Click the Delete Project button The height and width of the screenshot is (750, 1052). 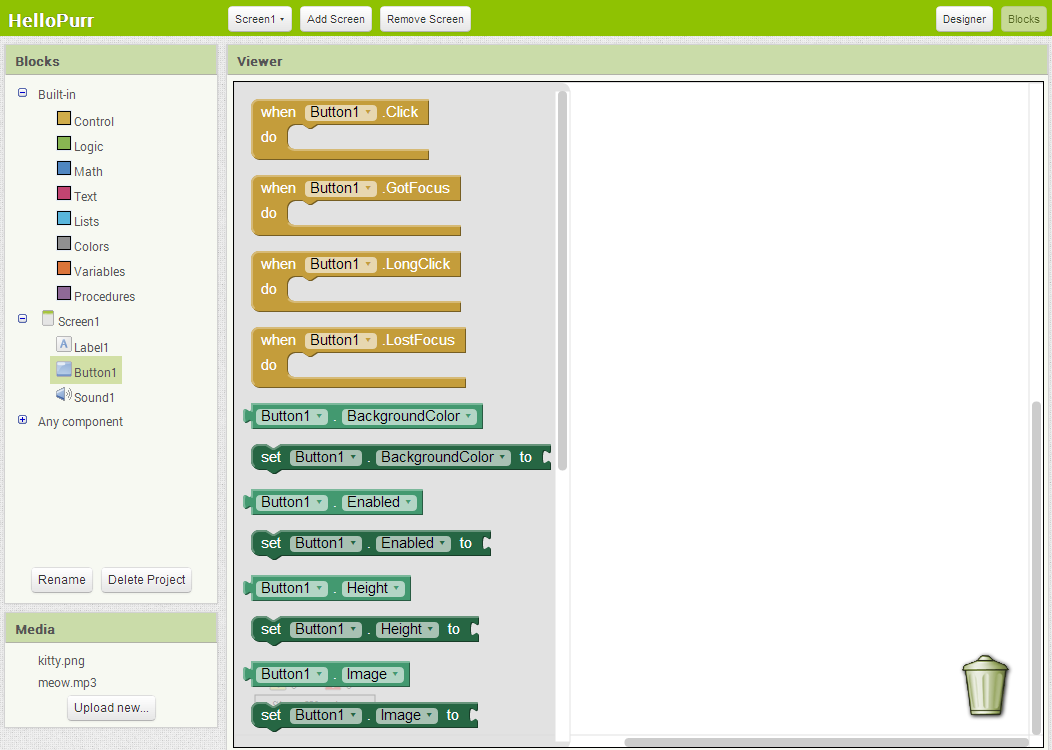click(146, 580)
